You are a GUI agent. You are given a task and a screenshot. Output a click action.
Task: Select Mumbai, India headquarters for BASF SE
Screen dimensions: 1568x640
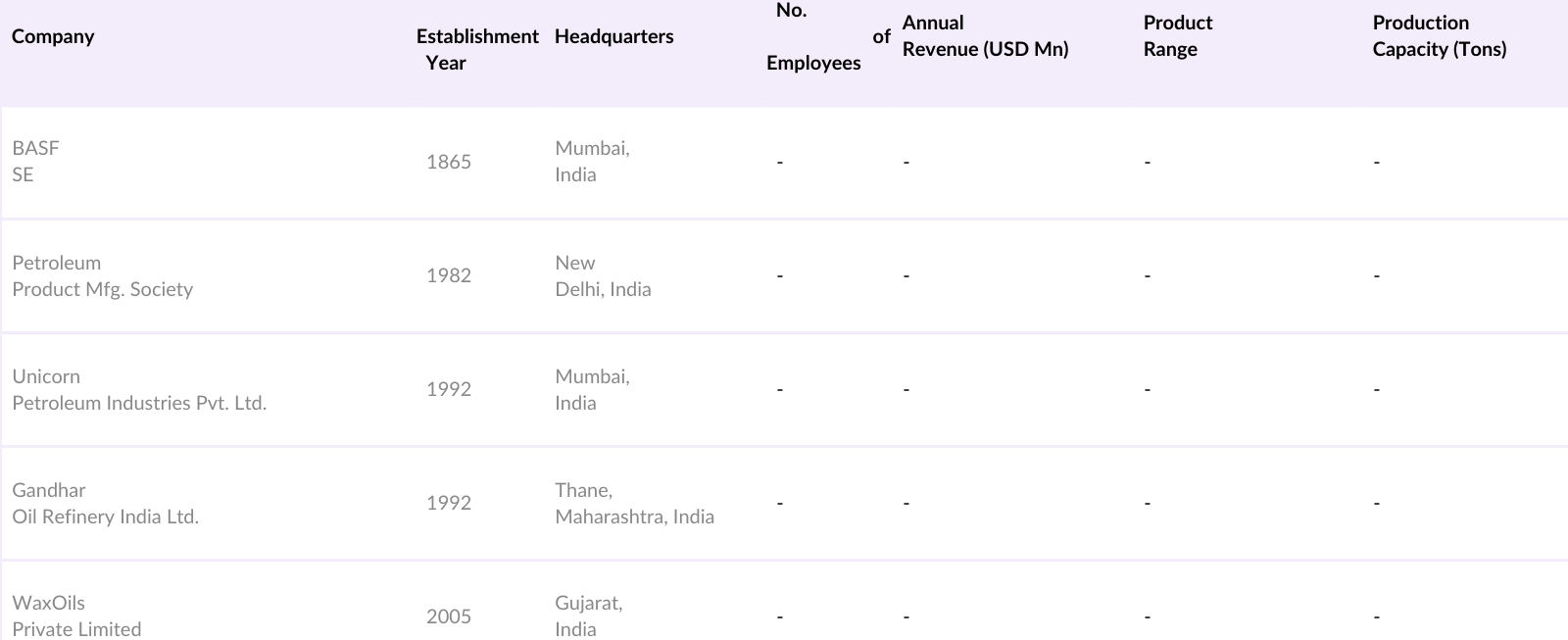(591, 161)
